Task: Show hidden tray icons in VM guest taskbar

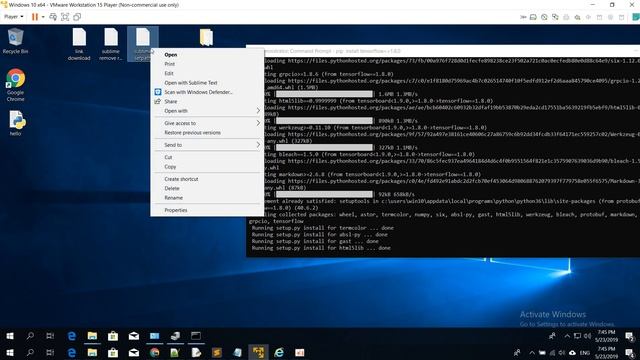Action: coord(567,336)
